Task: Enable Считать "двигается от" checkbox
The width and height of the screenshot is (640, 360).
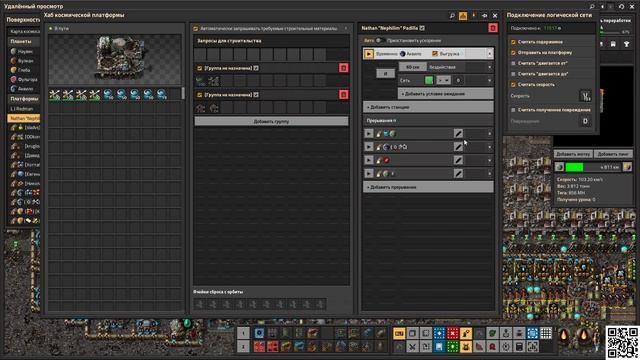Action: (x=513, y=63)
